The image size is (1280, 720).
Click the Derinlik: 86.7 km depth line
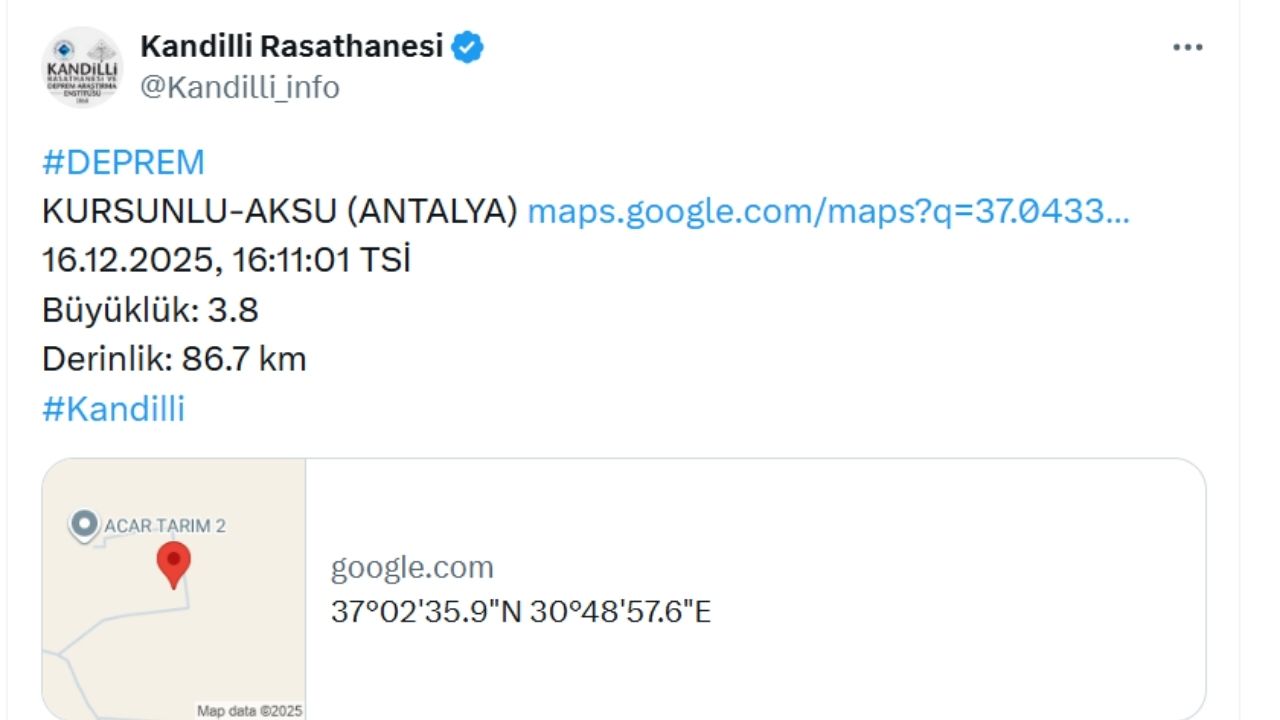pos(174,359)
